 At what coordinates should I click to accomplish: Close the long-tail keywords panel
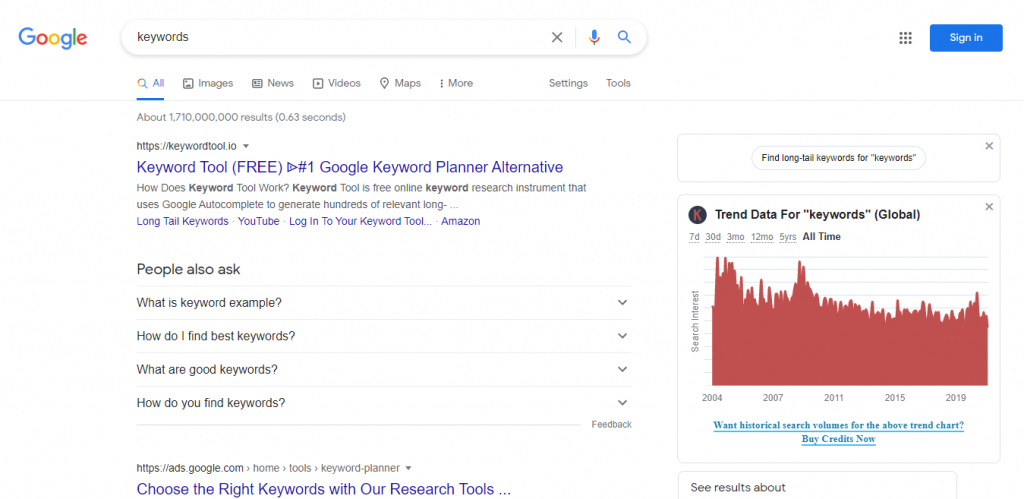[x=989, y=146]
